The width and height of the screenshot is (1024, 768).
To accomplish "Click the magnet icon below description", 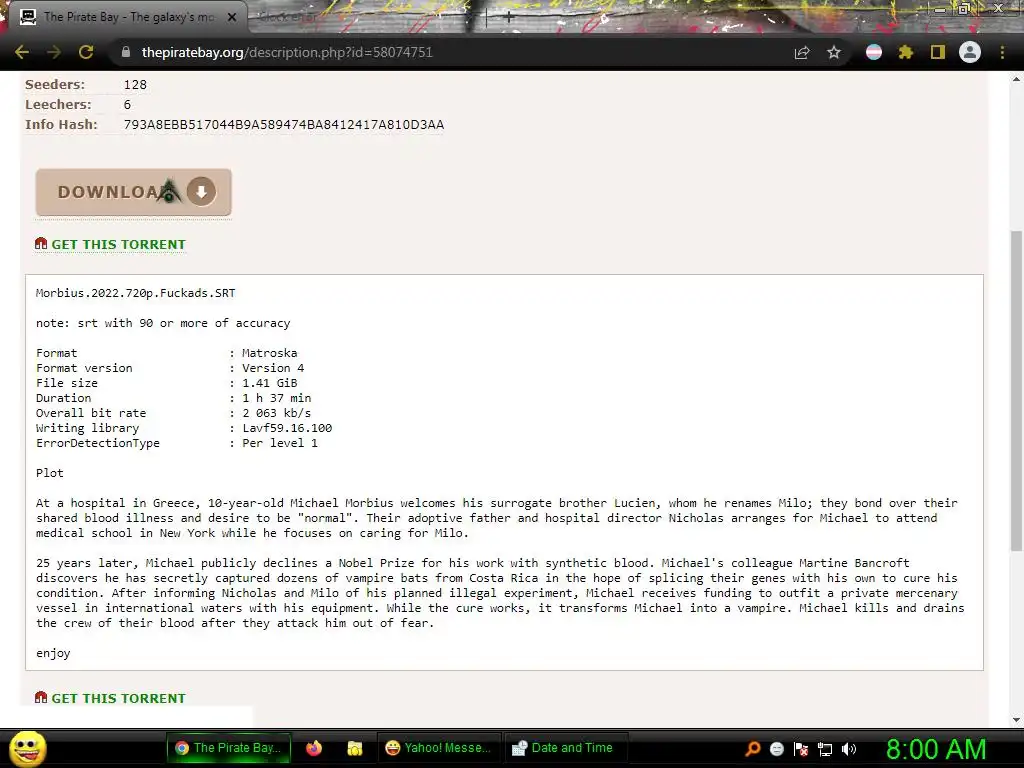I will tap(41, 697).
